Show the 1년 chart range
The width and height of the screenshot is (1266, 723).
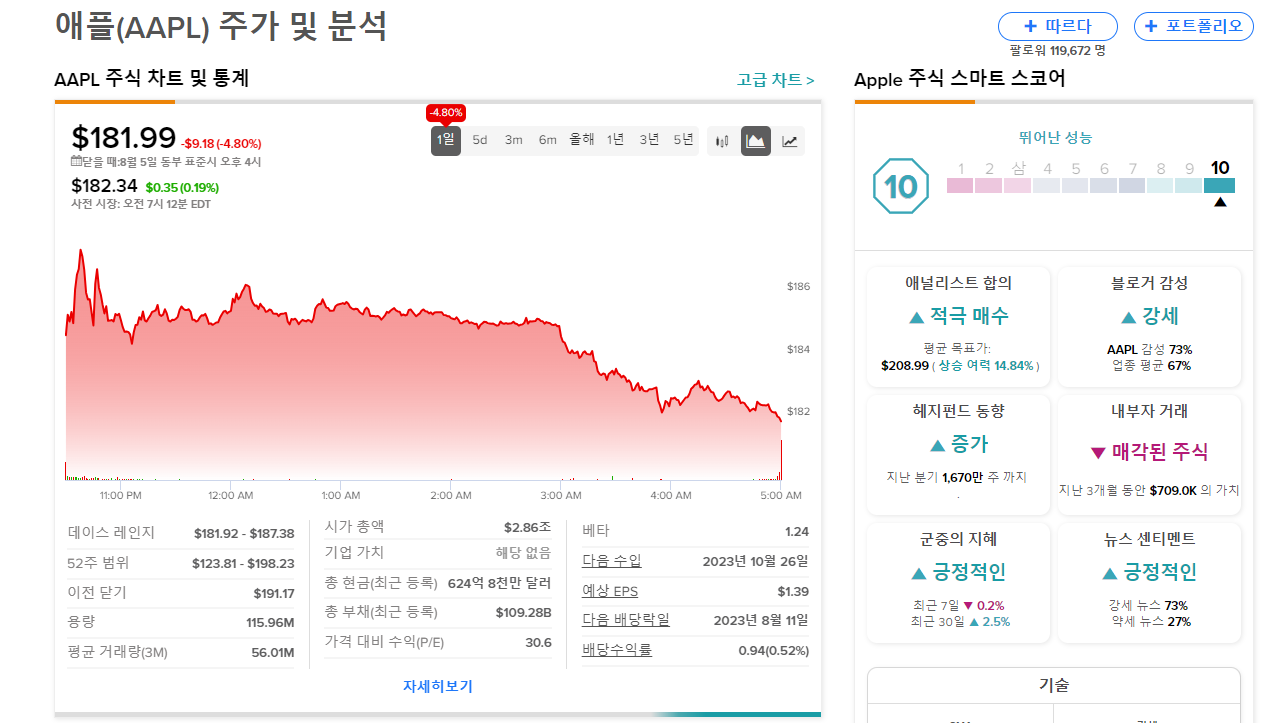616,140
